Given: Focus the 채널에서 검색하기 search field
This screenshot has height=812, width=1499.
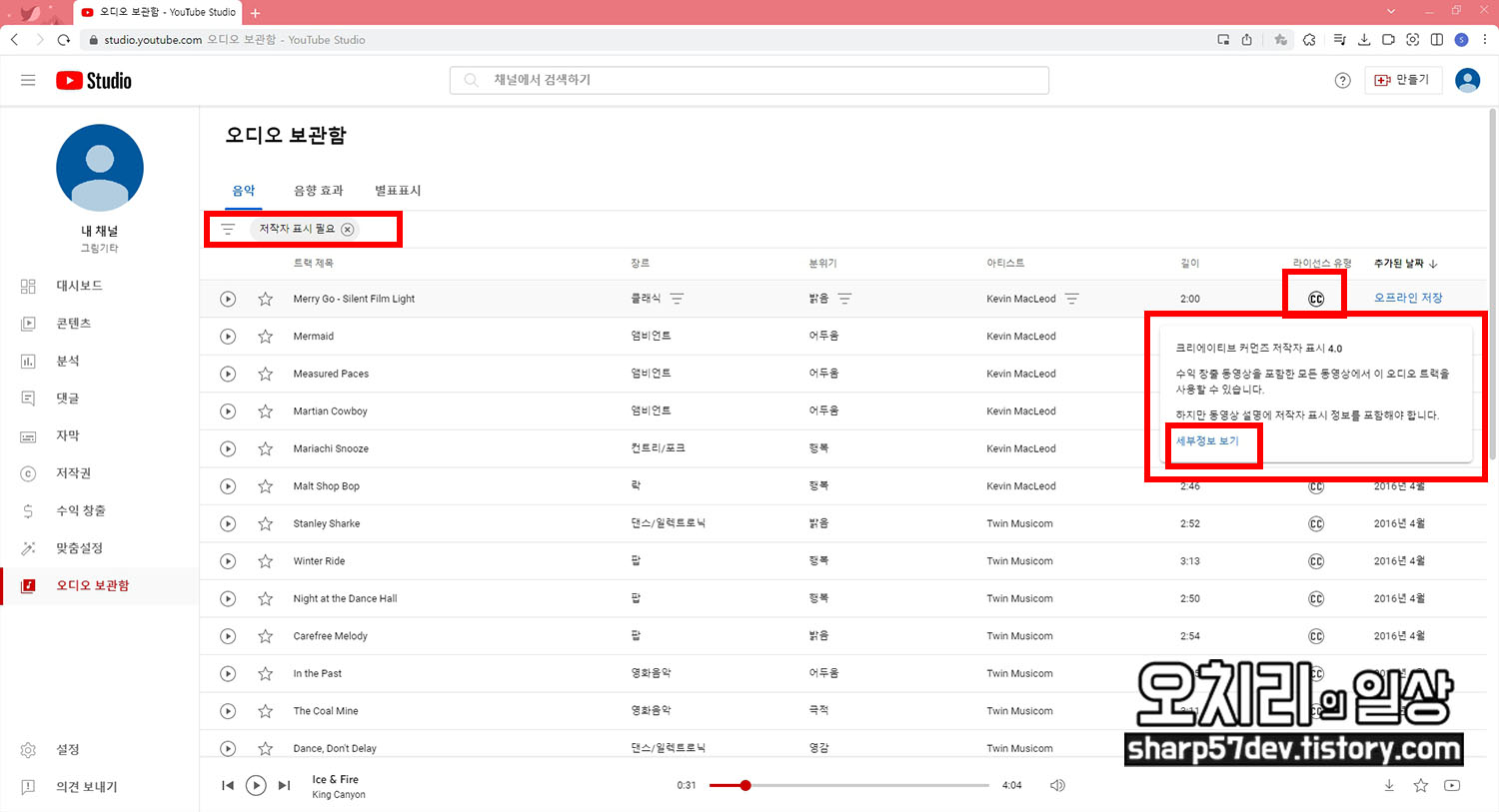Looking at the screenshot, I should (749, 80).
